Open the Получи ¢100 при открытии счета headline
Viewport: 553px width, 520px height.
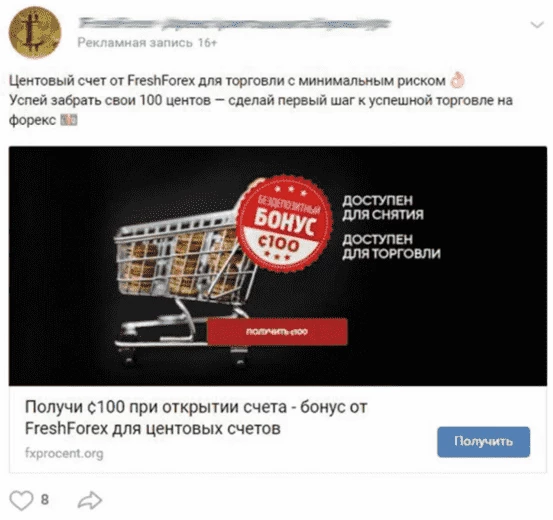pos(196,407)
